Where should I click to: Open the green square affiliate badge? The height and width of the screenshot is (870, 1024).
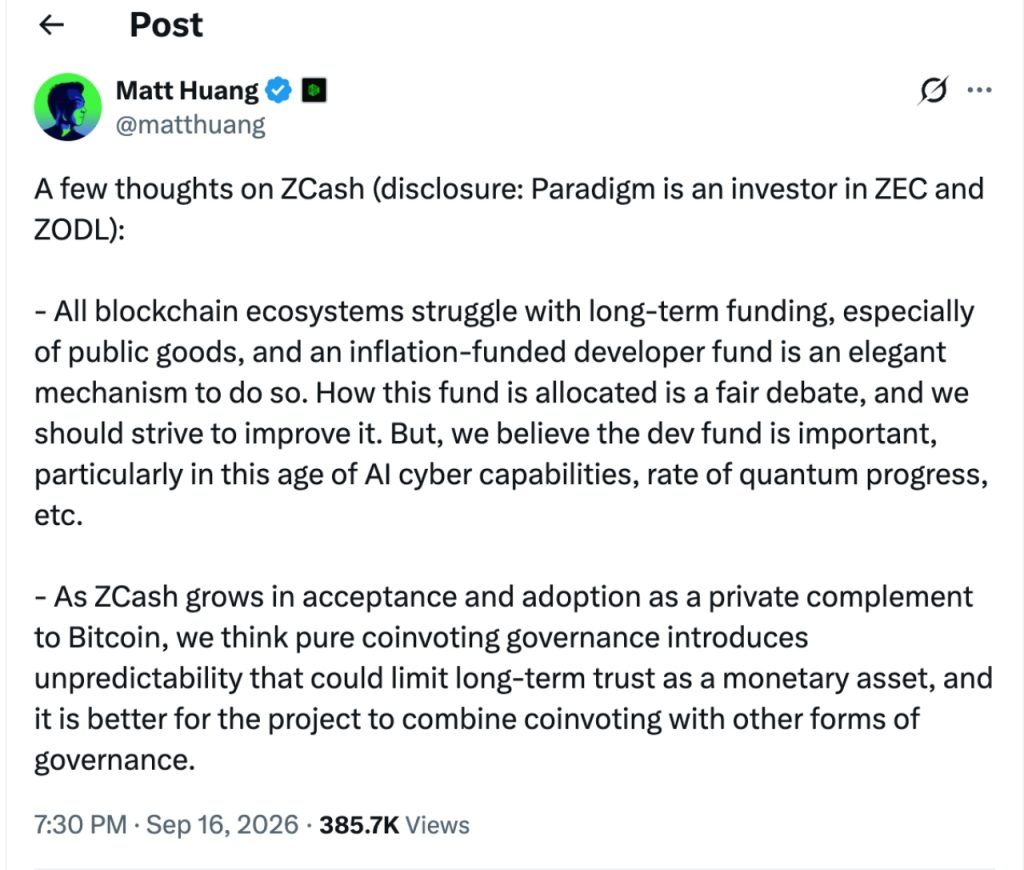pos(313,90)
